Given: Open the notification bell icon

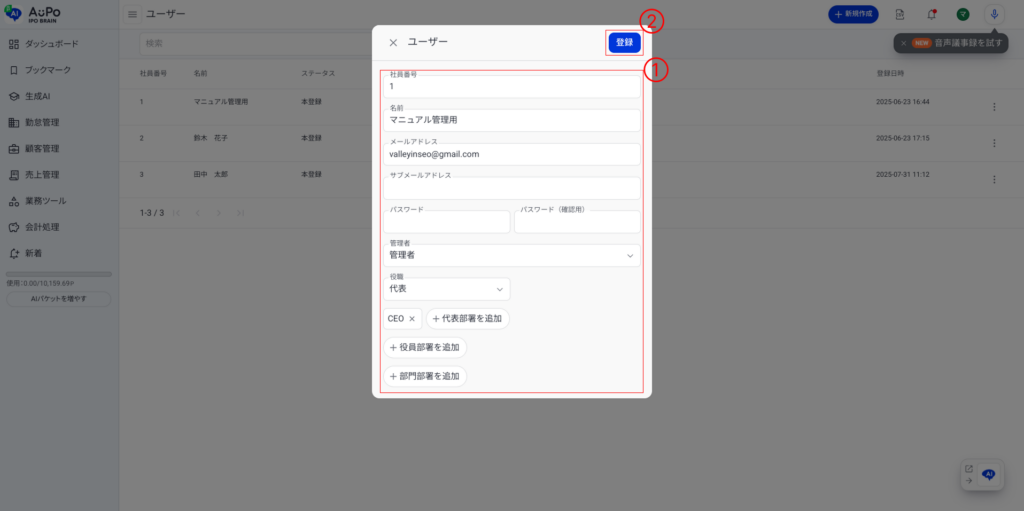Looking at the screenshot, I should [931, 15].
